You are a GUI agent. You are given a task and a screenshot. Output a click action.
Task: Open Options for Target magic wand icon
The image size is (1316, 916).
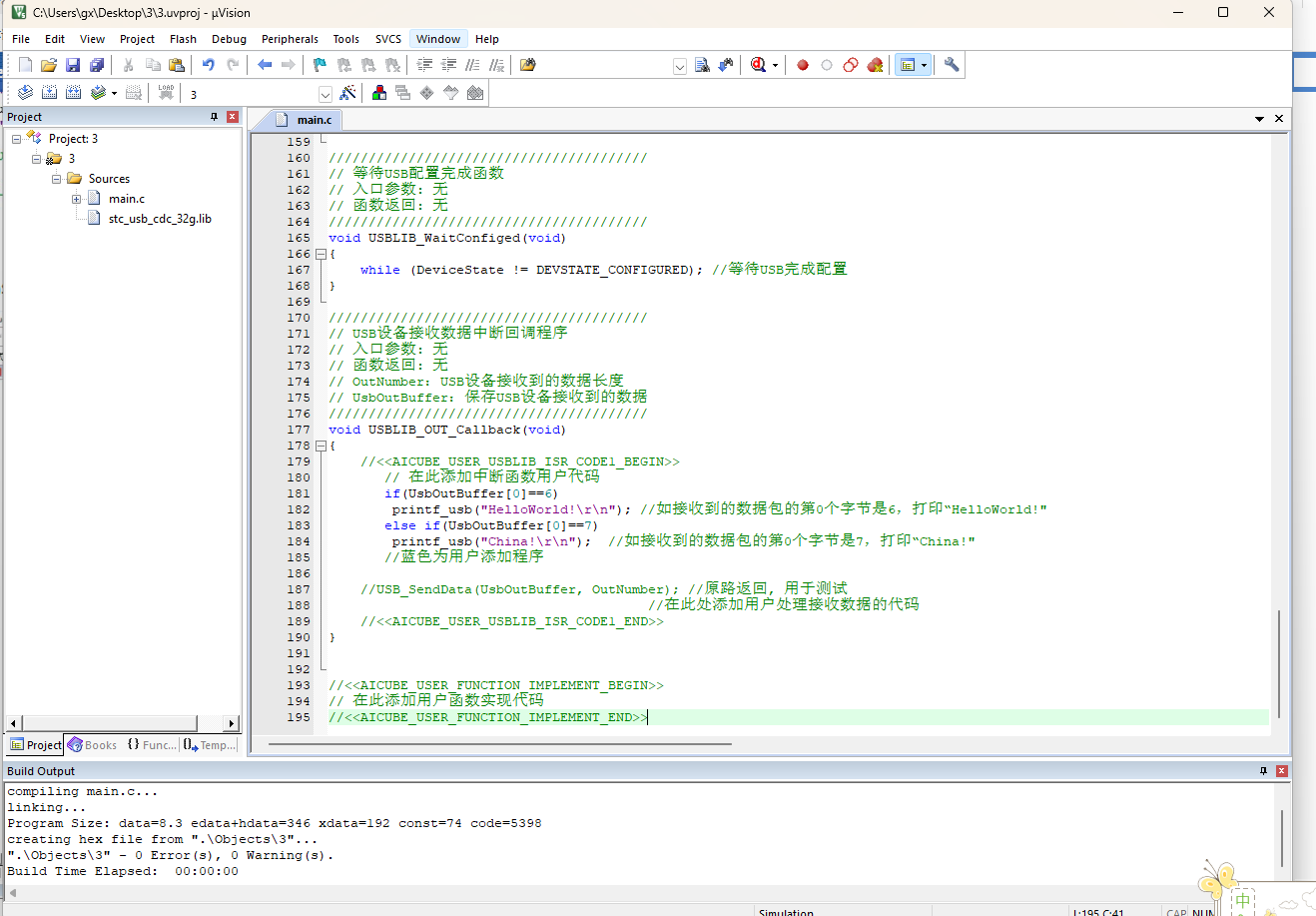click(x=347, y=93)
